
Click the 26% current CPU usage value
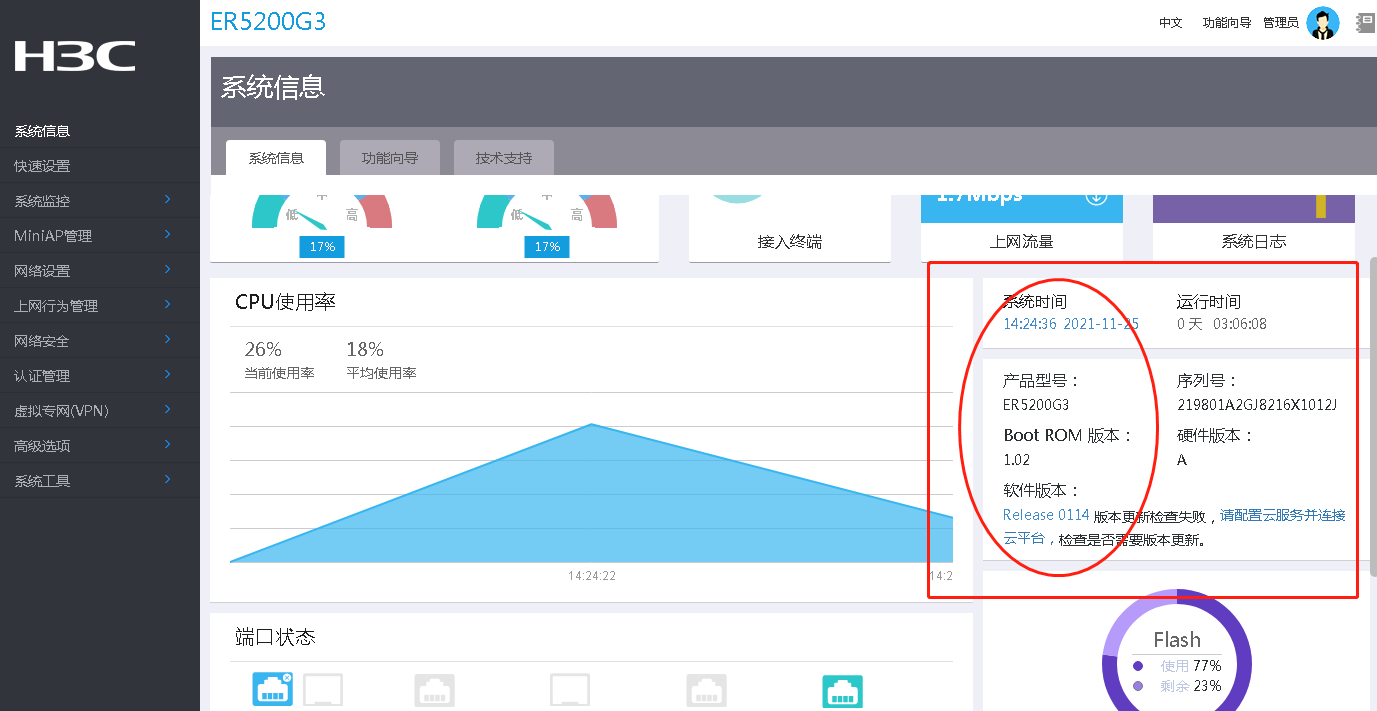pyautogui.click(x=263, y=349)
